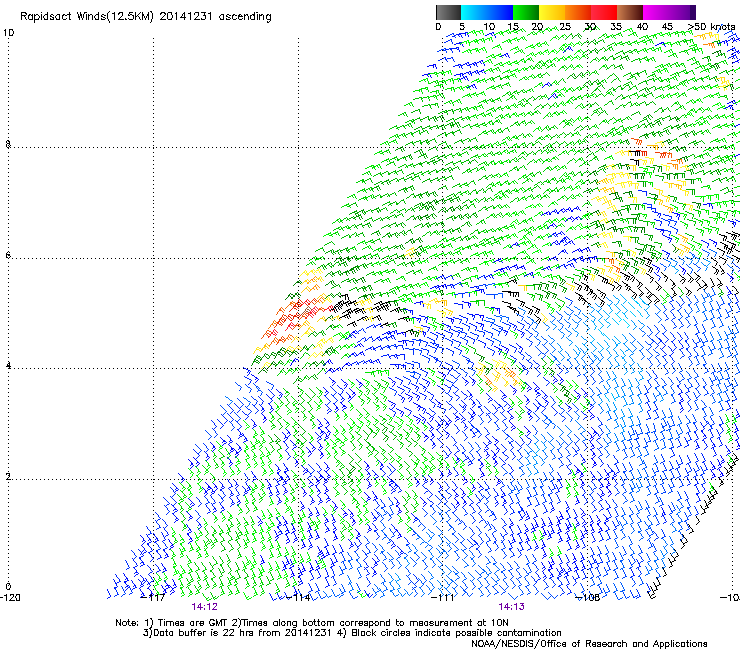Pick the orange 25-30 knots legend swatch
Image resolution: width=740 pixels, height=650 pixels.
tap(578, 12)
